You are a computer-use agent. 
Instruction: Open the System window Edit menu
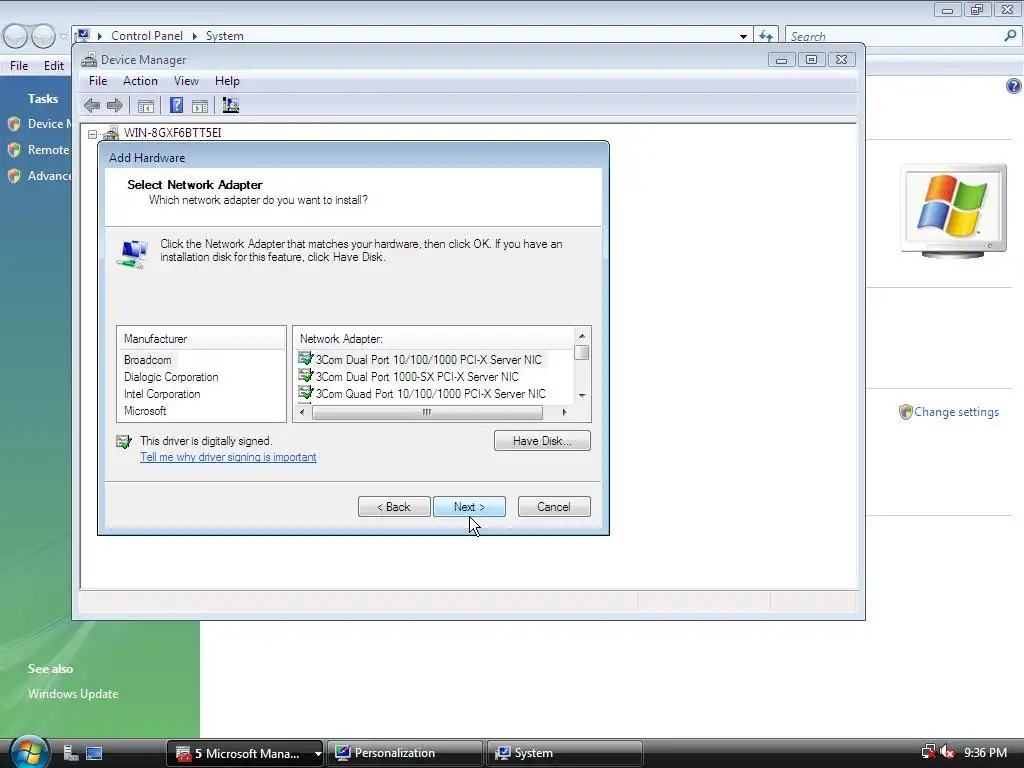point(54,66)
